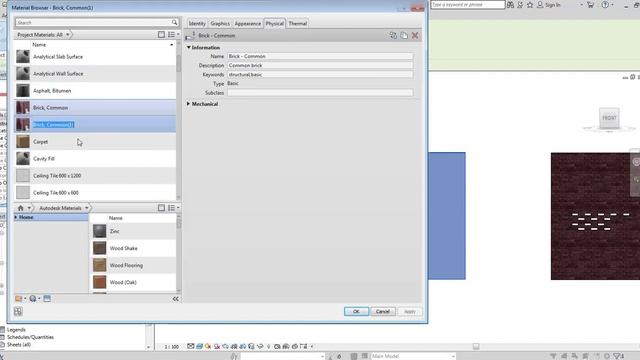Click the Description field with Common brick

point(320,65)
